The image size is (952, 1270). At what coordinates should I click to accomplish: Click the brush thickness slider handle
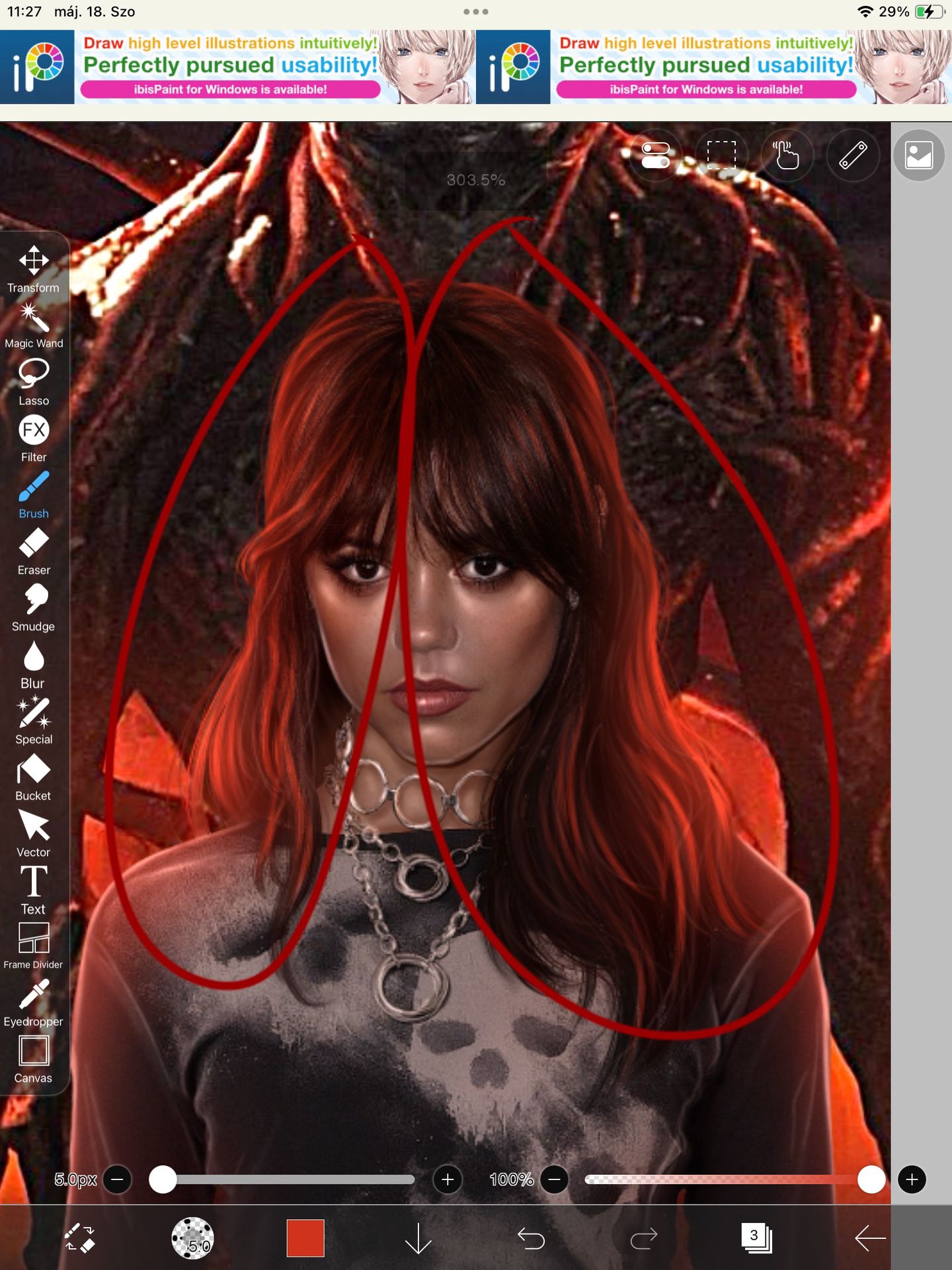(163, 1179)
